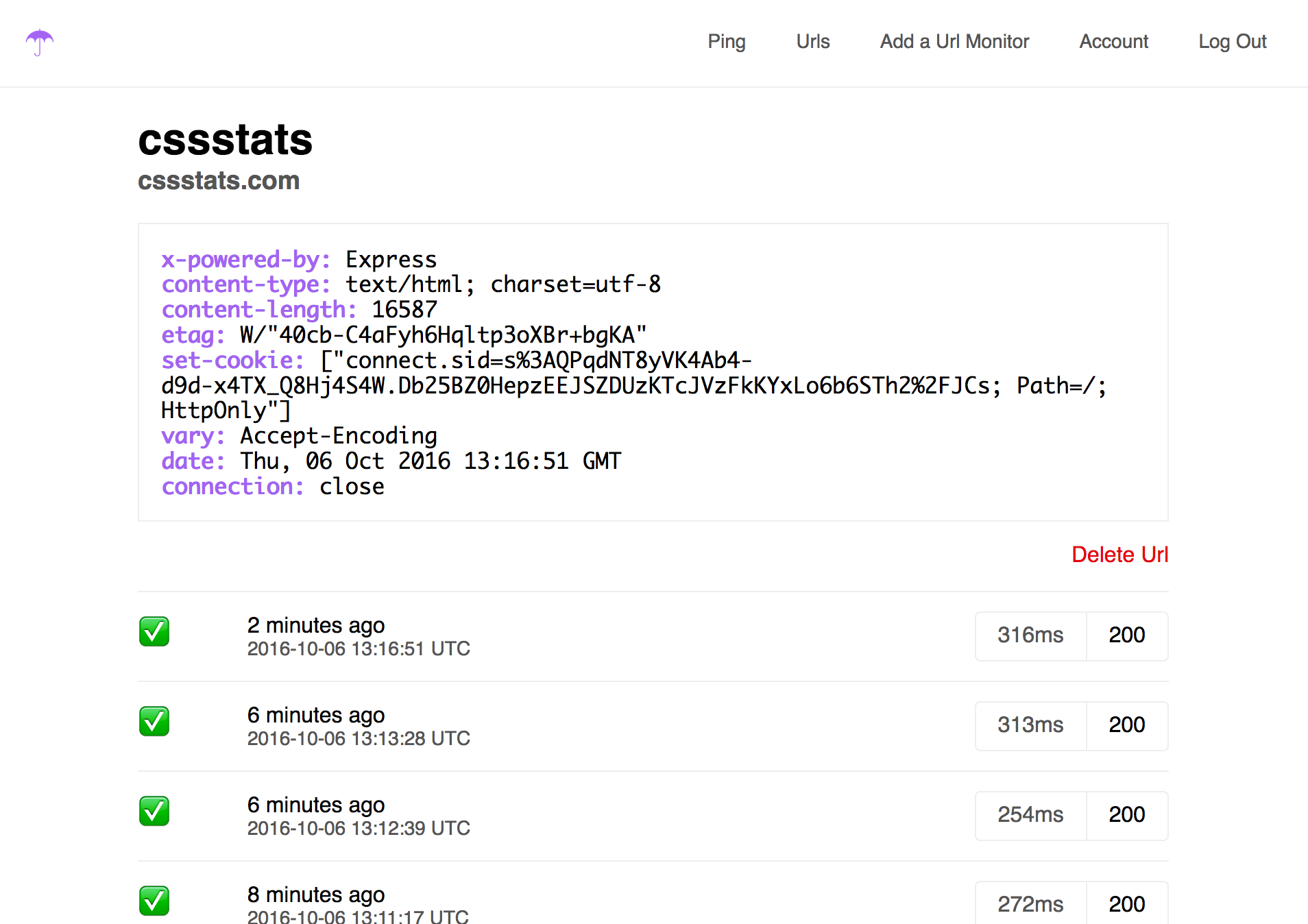Viewport: 1308px width, 924px height.
Task: Click status 200 beside 272ms
Action: [x=1127, y=903]
